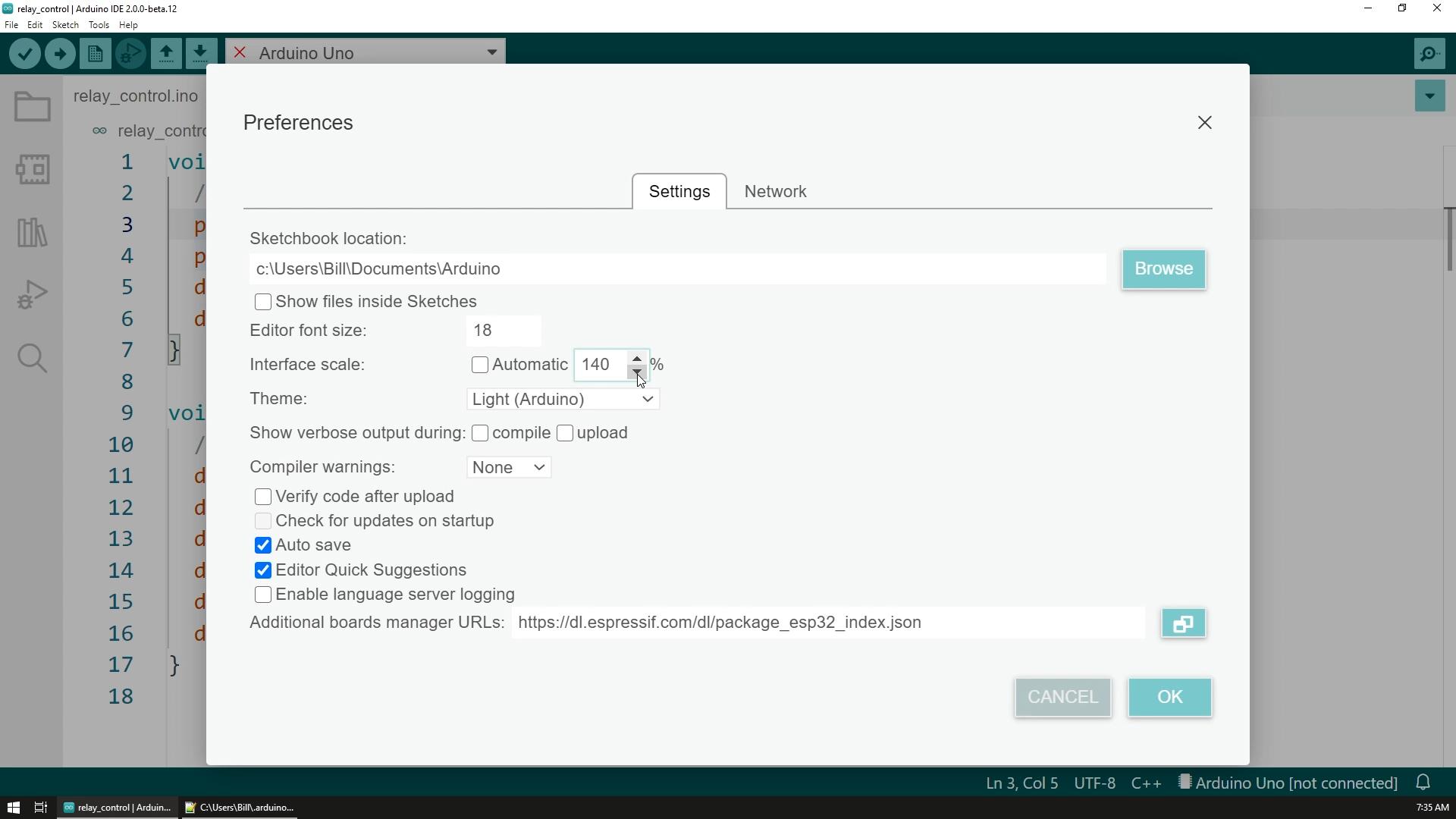This screenshot has width=1456, height=819.
Task: Click the Additional boards manager URLs field
Action: tap(828, 623)
